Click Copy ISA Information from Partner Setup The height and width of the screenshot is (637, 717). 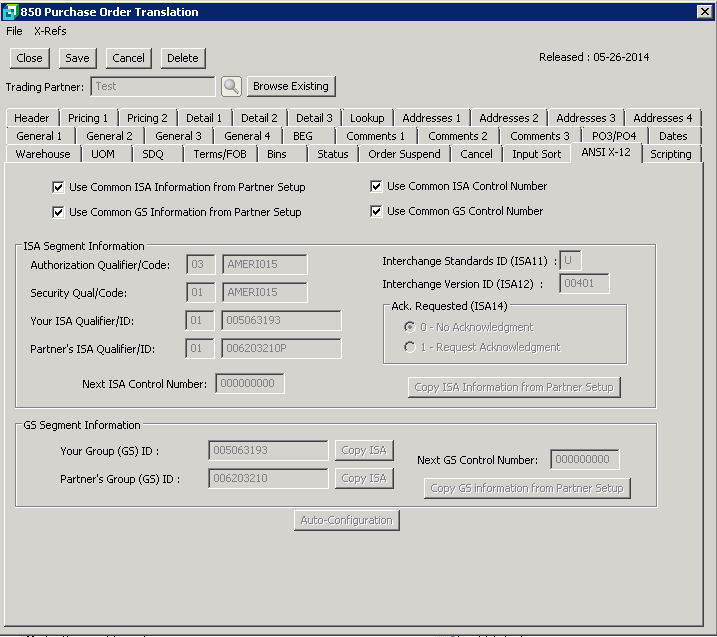click(x=514, y=387)
